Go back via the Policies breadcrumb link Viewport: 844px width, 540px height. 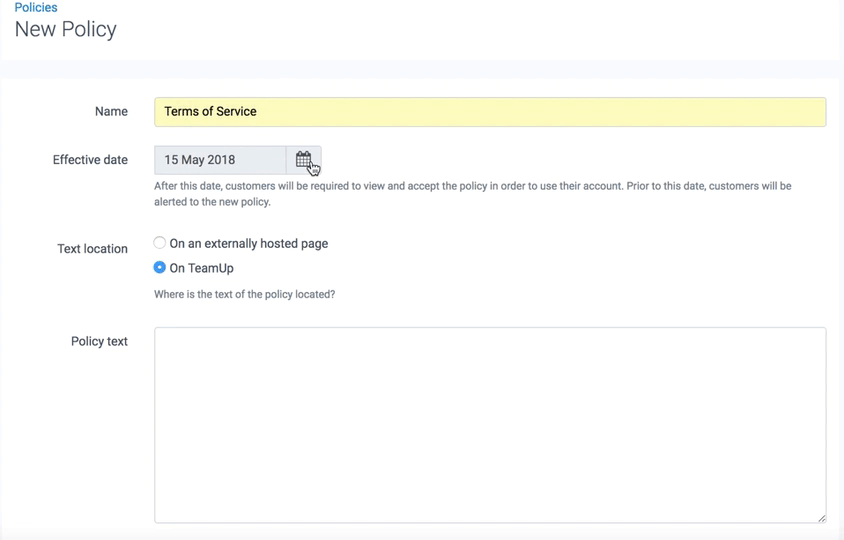[36, 7]
